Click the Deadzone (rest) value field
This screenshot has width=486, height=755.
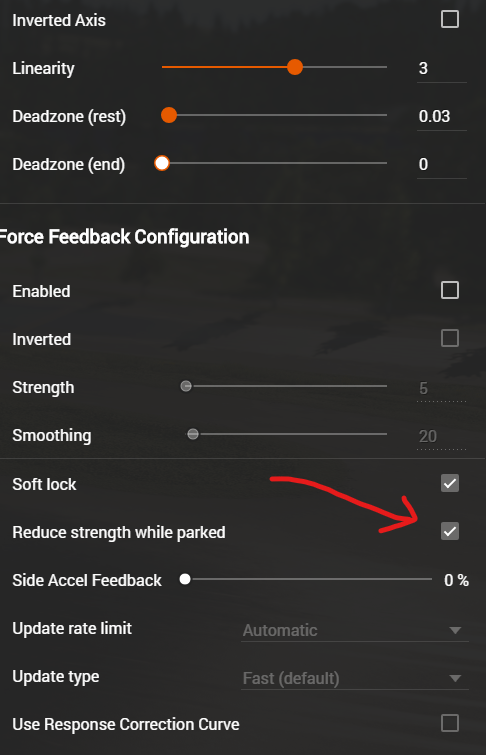point(442,117)
